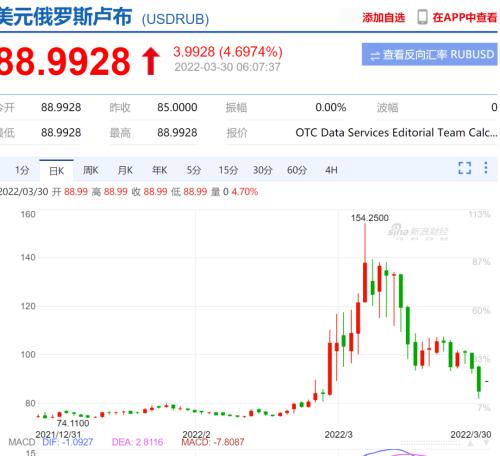
Task: Click the 88.9928 current price
Action: 65,61
